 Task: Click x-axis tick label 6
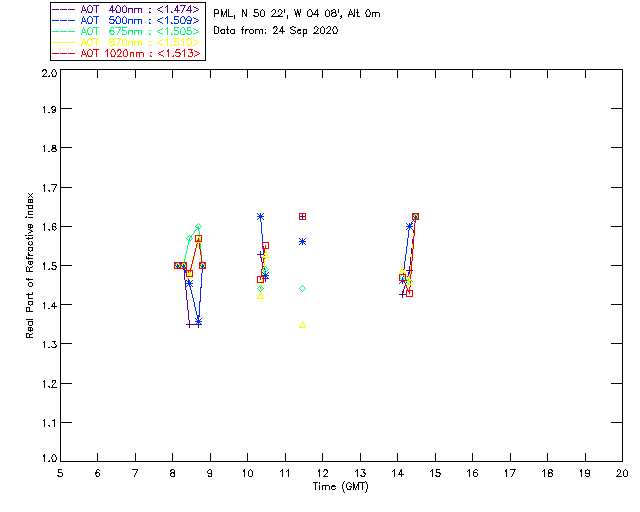(x=98, y=474)
